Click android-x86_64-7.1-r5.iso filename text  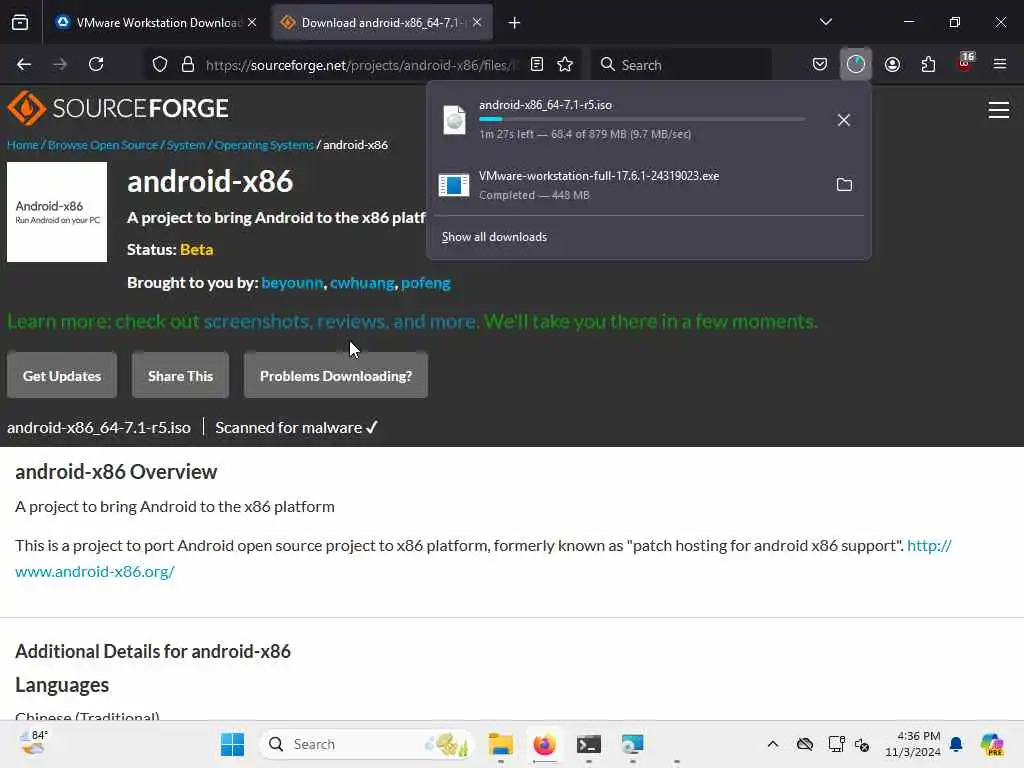tap(99, 428)
